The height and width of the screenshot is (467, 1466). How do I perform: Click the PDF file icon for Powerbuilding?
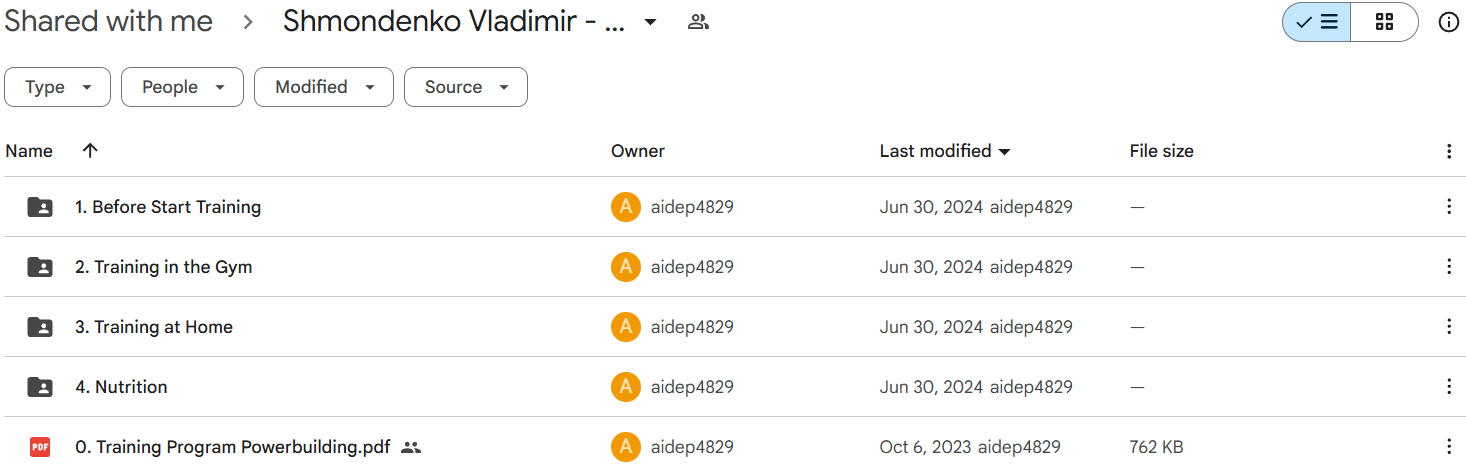coord(40,447)
